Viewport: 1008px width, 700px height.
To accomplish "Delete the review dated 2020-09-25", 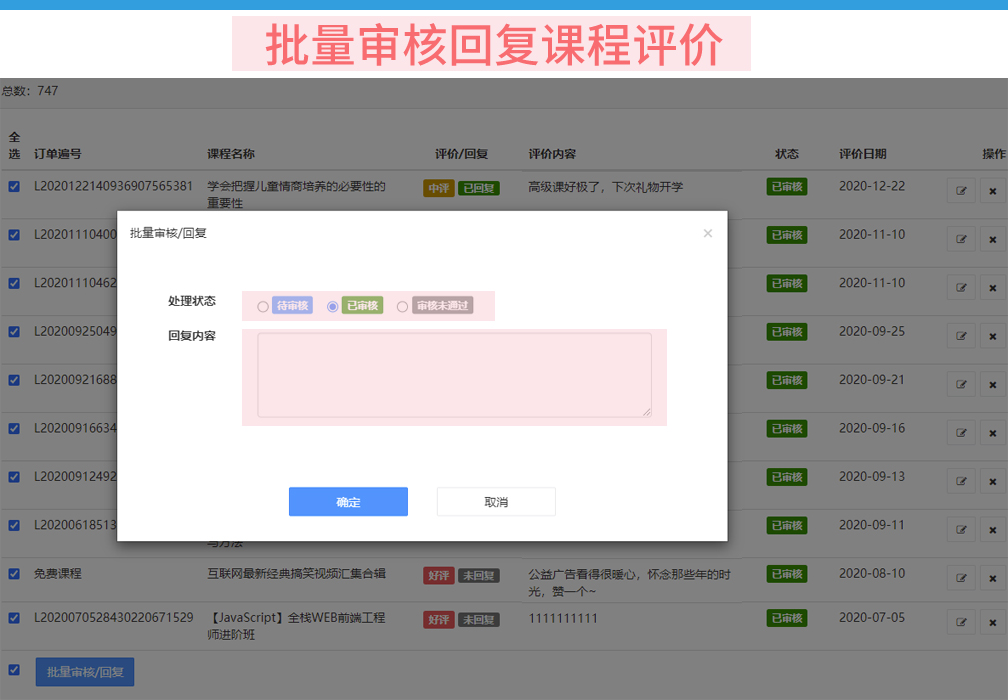I will (x=993, y=336).
